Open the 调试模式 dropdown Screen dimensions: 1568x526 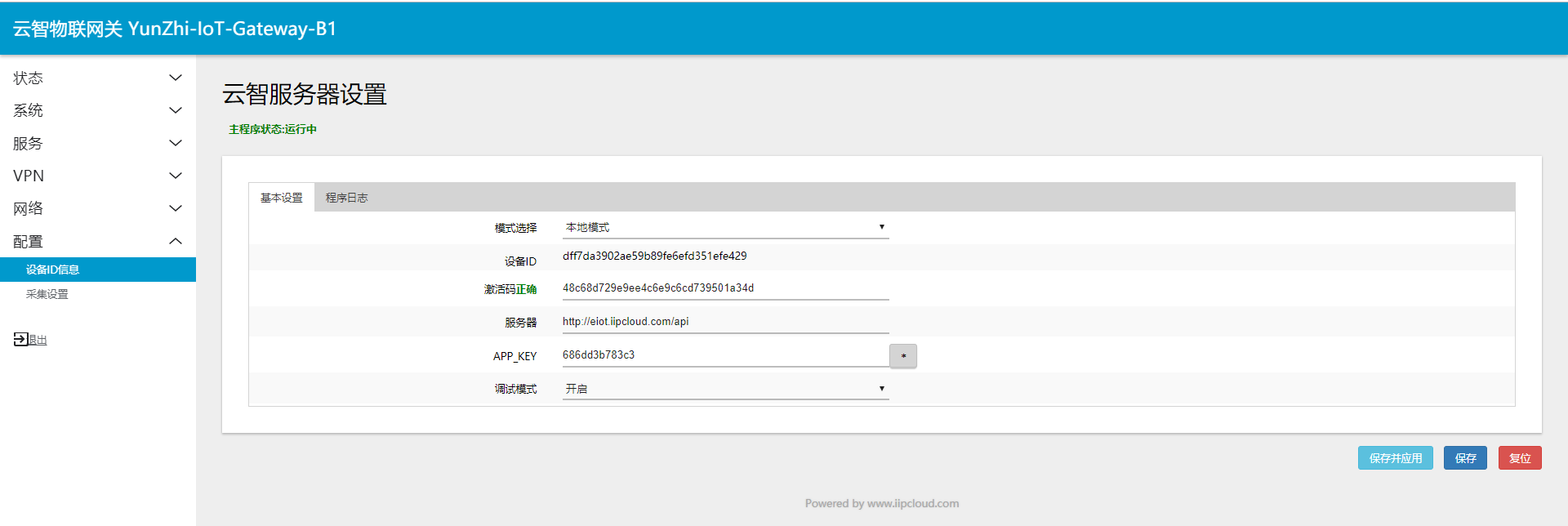pyautogui.click(x=725, y=389)
